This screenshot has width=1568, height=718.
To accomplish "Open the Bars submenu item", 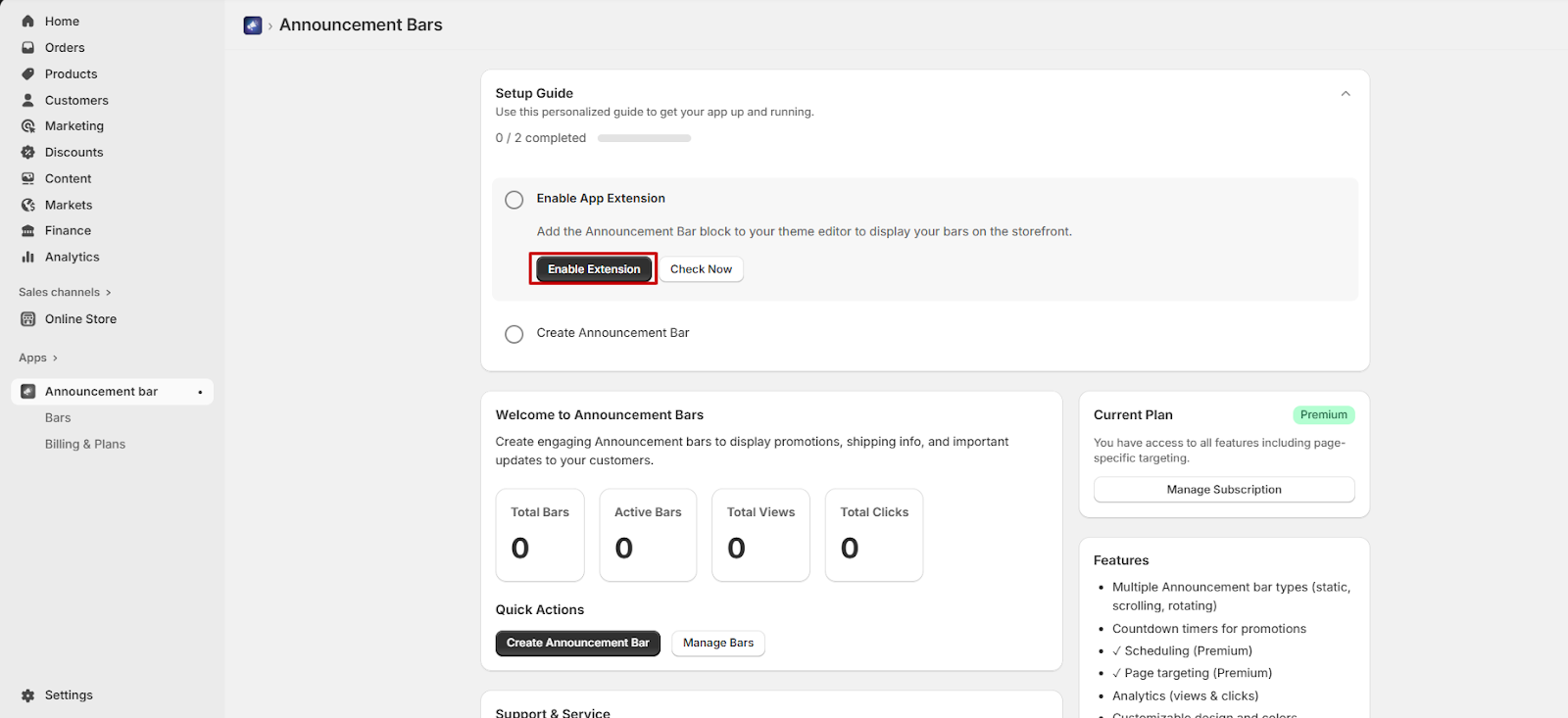I will 58,417.
